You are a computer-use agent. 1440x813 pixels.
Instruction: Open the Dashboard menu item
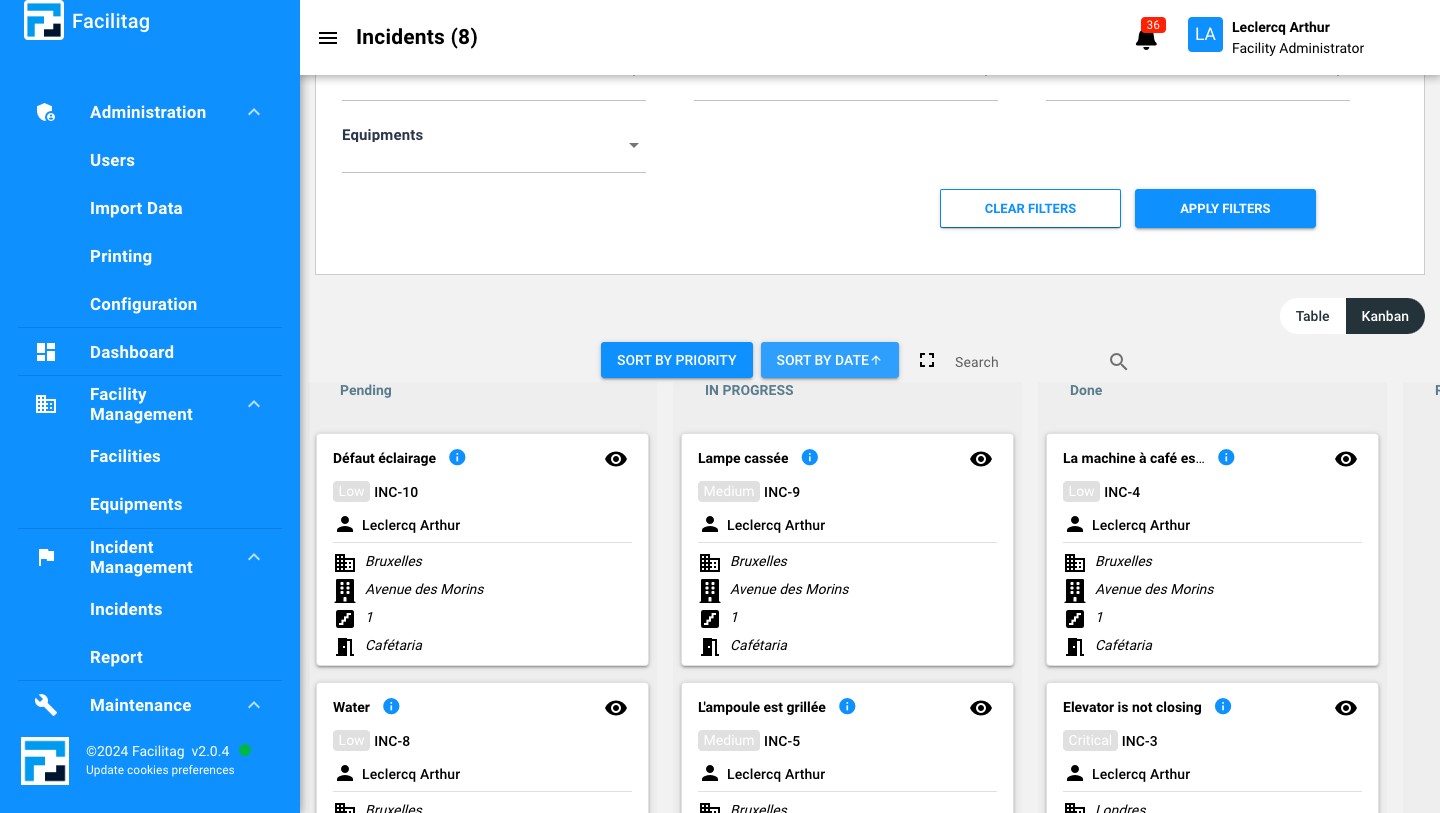131,352
